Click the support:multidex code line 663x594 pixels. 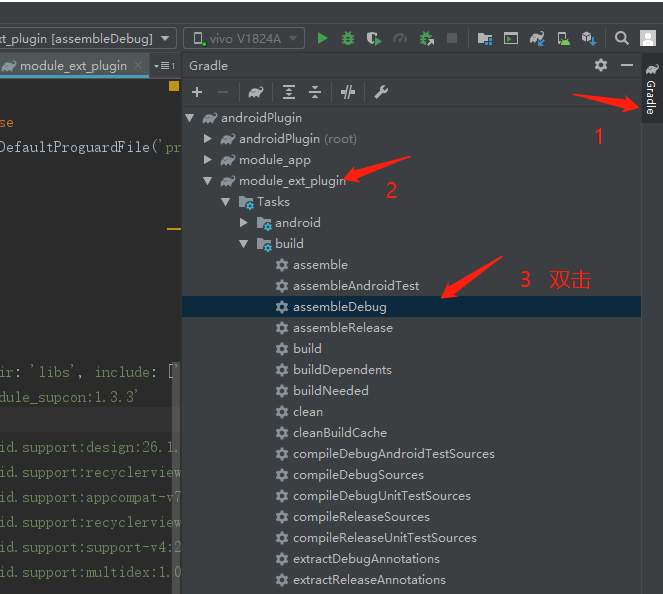(90, 572)
